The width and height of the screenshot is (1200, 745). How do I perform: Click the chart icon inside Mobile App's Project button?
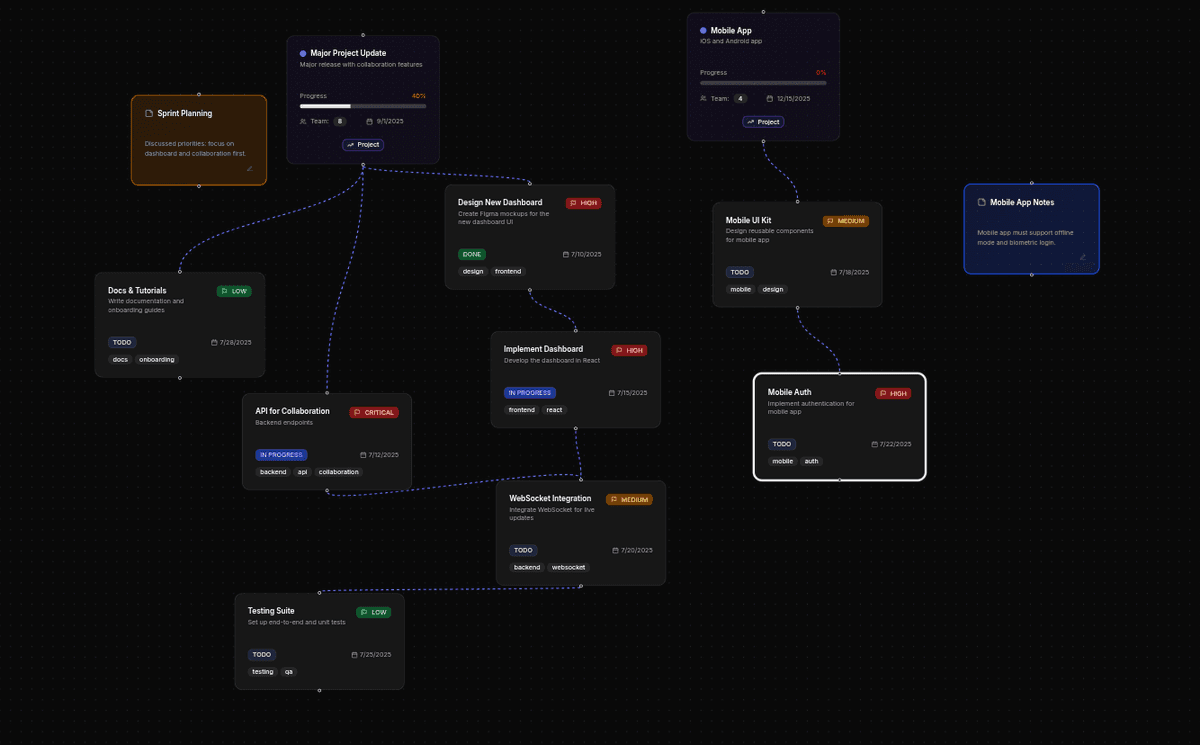[750, 121]
